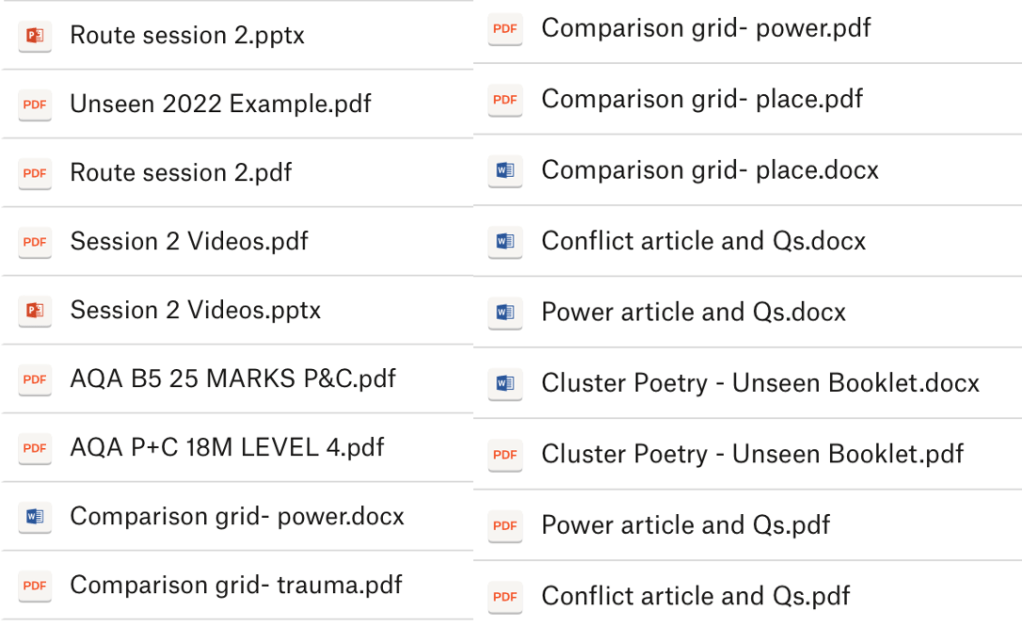This screenshot has width=1022, height=627.
Task: Open the Route session 2.pdf file
Action: click(181, 173)
